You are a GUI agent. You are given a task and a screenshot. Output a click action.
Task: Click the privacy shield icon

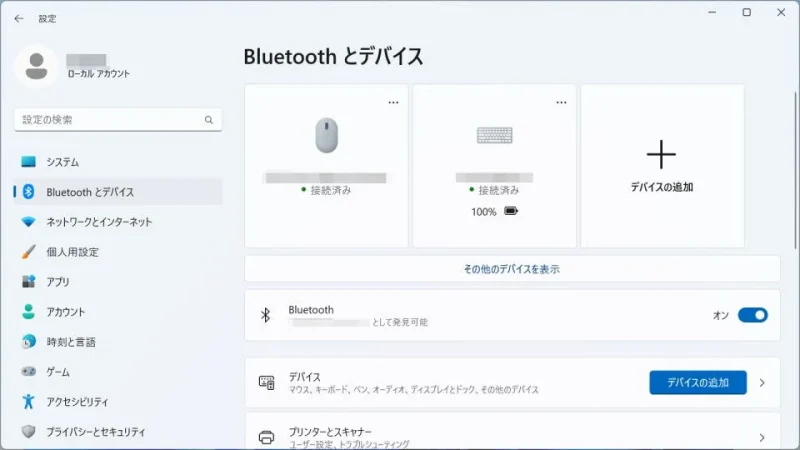coord(29,432)
